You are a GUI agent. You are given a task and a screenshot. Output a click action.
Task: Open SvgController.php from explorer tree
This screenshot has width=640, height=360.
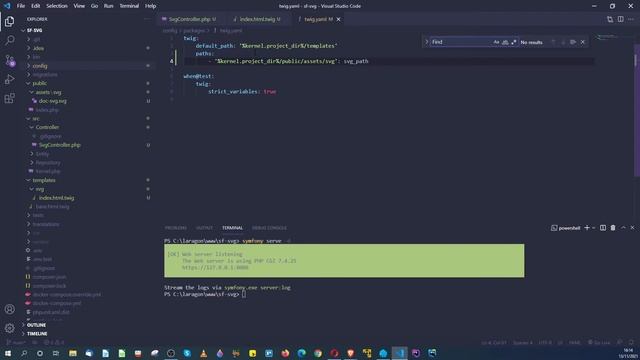60,145
